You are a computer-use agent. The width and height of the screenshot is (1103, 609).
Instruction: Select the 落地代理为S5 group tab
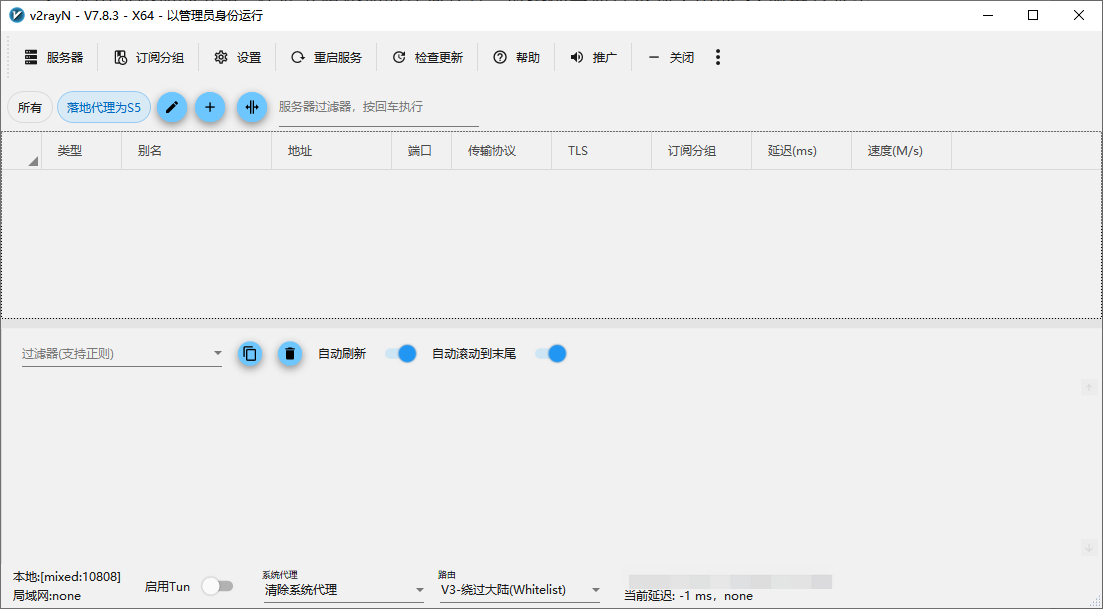pos(104,108)
